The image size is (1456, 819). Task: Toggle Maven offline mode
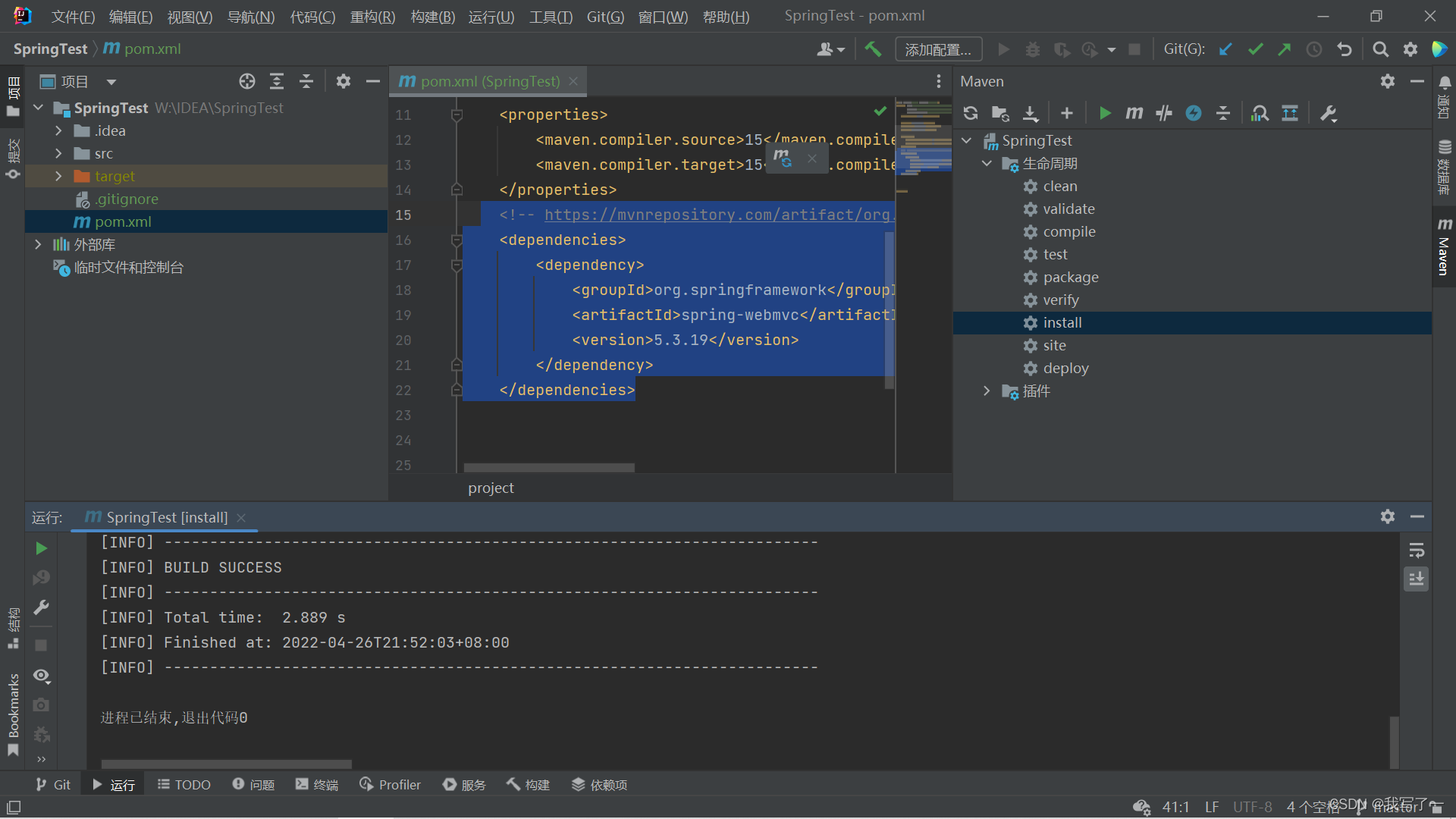point(1163,114)
